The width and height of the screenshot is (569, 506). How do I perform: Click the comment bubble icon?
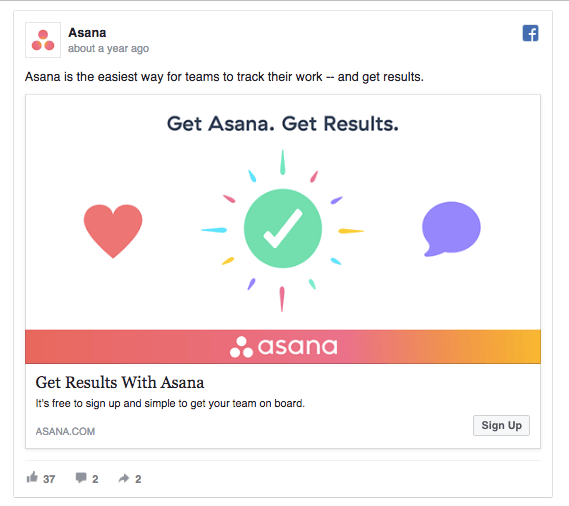pyautogui.click(x=81, y=478)
